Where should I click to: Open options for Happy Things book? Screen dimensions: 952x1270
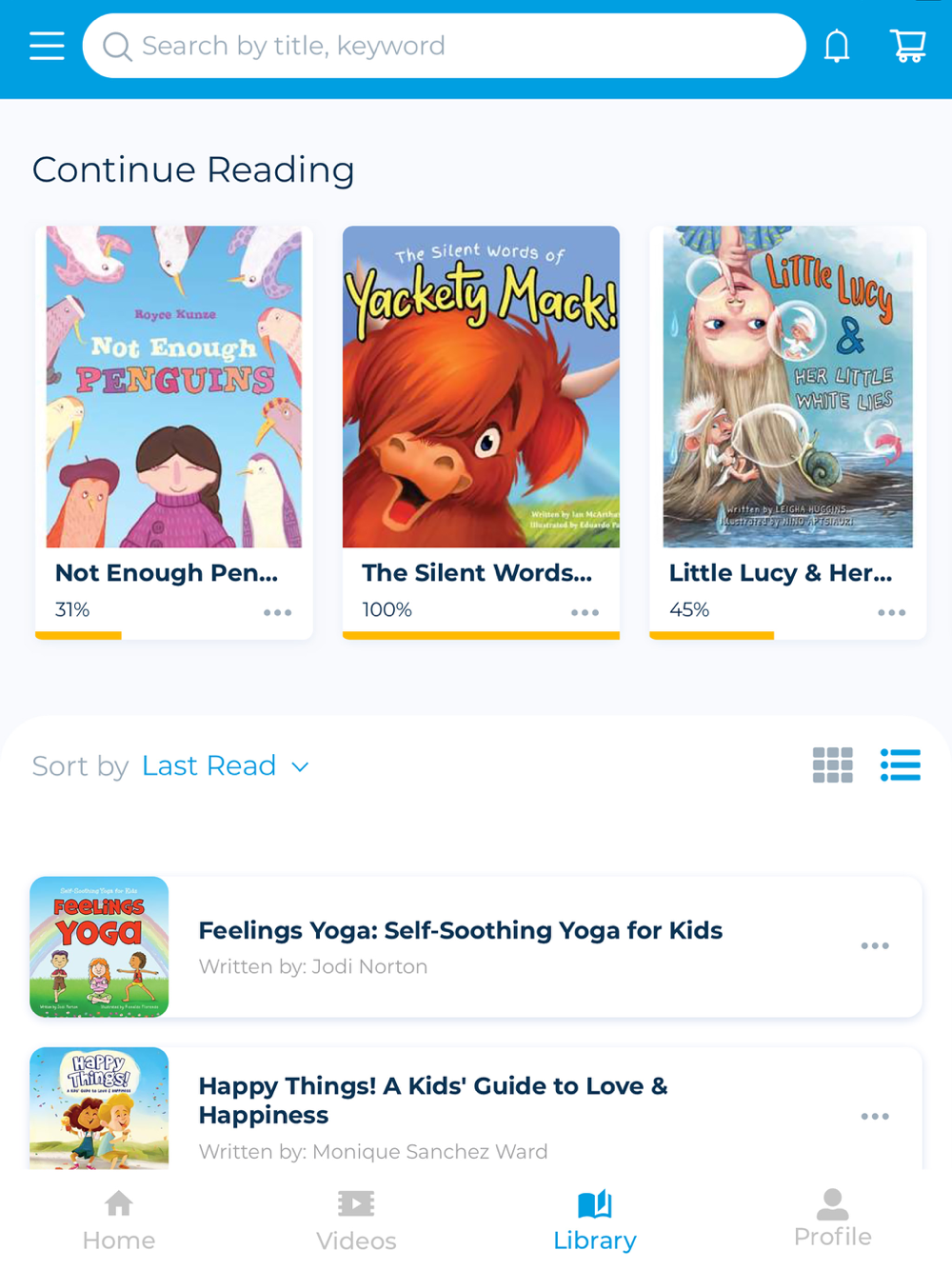point(875,1117)
